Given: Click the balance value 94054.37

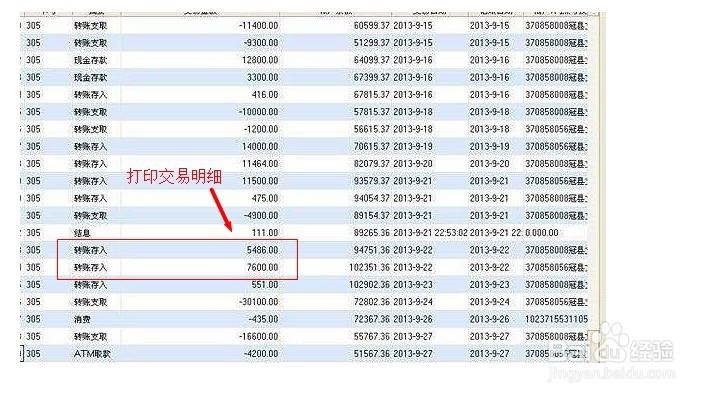Looking at the screenshot, I should (372, 199).
